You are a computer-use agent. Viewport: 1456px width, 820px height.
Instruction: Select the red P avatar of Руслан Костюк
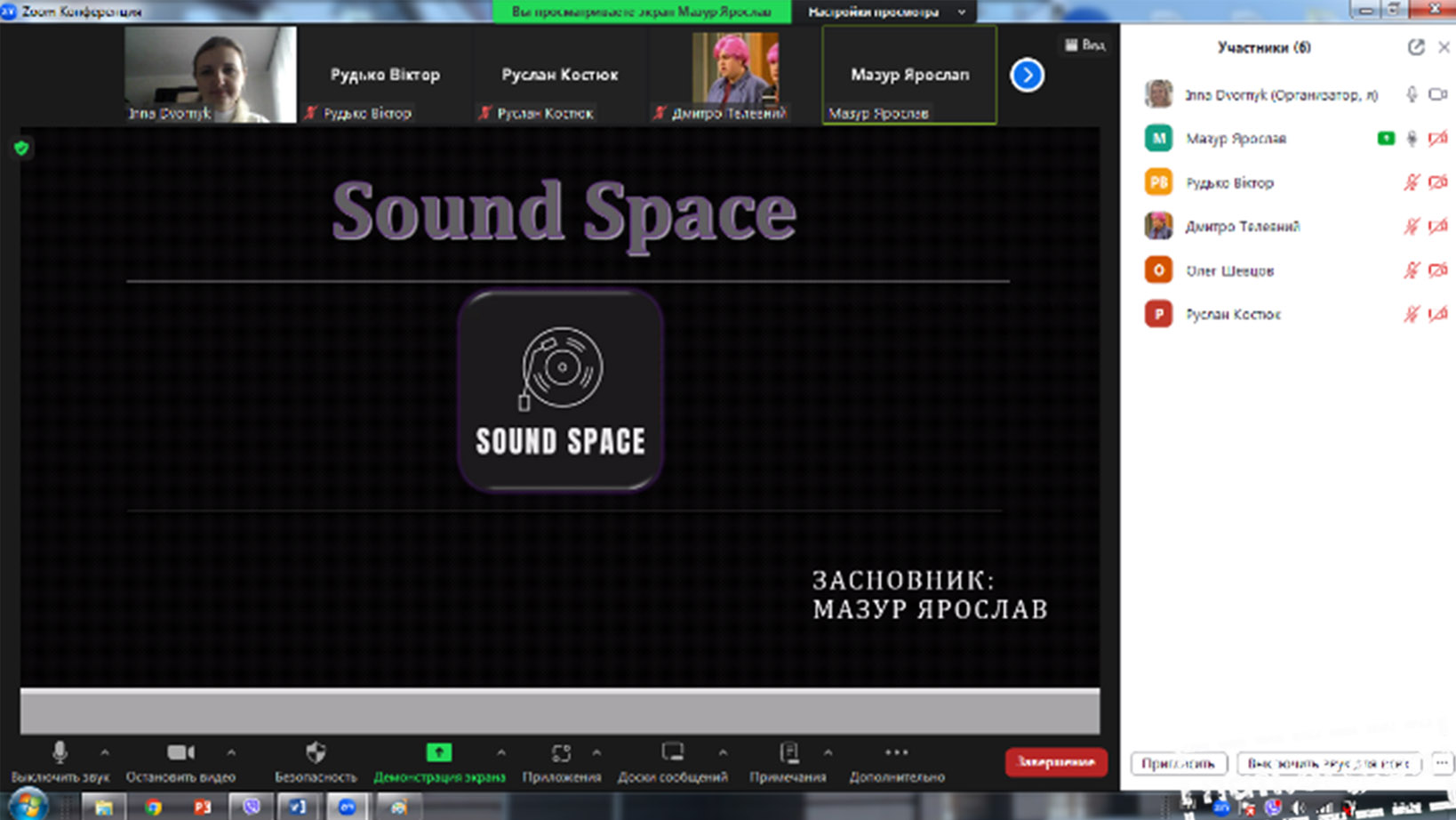click(x=1158, y=313)
